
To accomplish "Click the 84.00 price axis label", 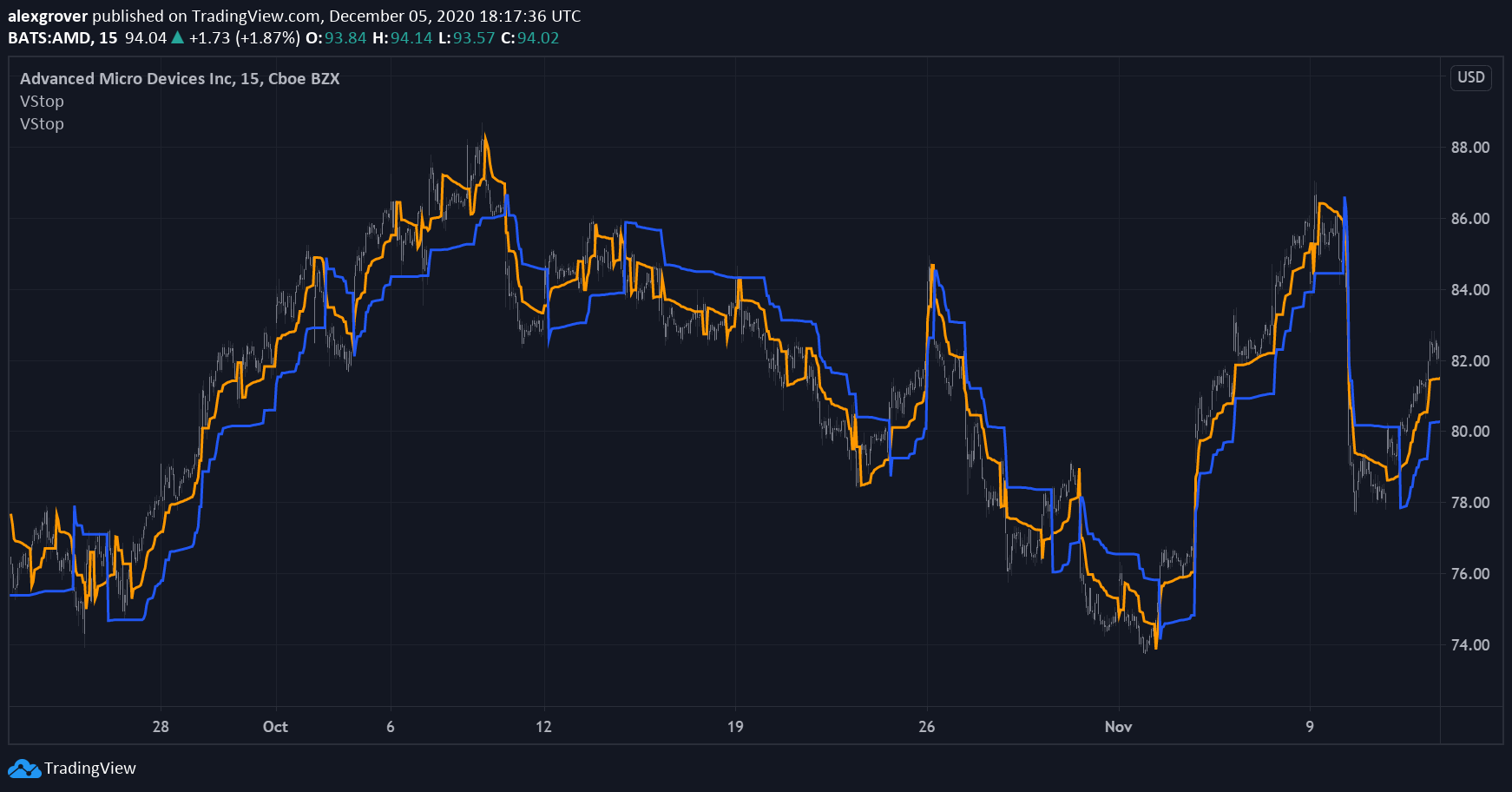I will pyautogui.click(x=1470, y=290).
